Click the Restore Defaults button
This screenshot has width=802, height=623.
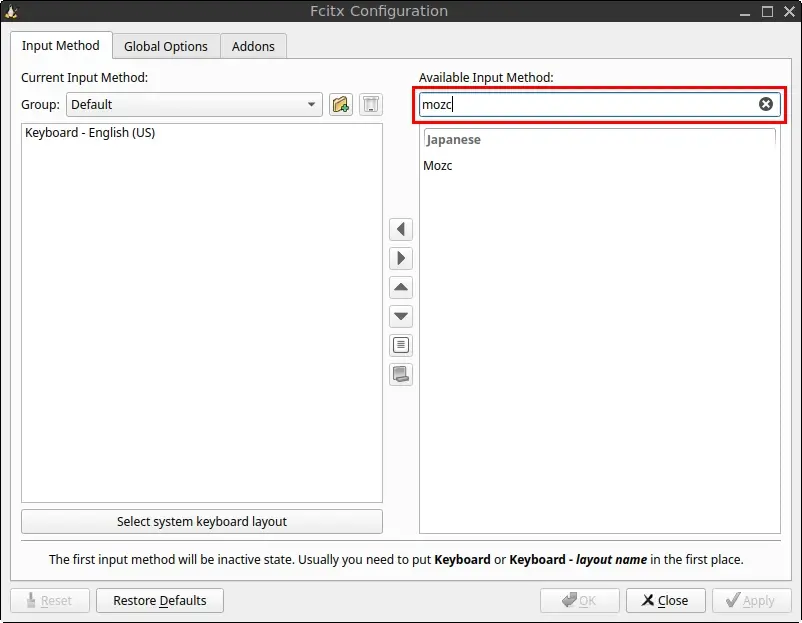click(160, 600)
